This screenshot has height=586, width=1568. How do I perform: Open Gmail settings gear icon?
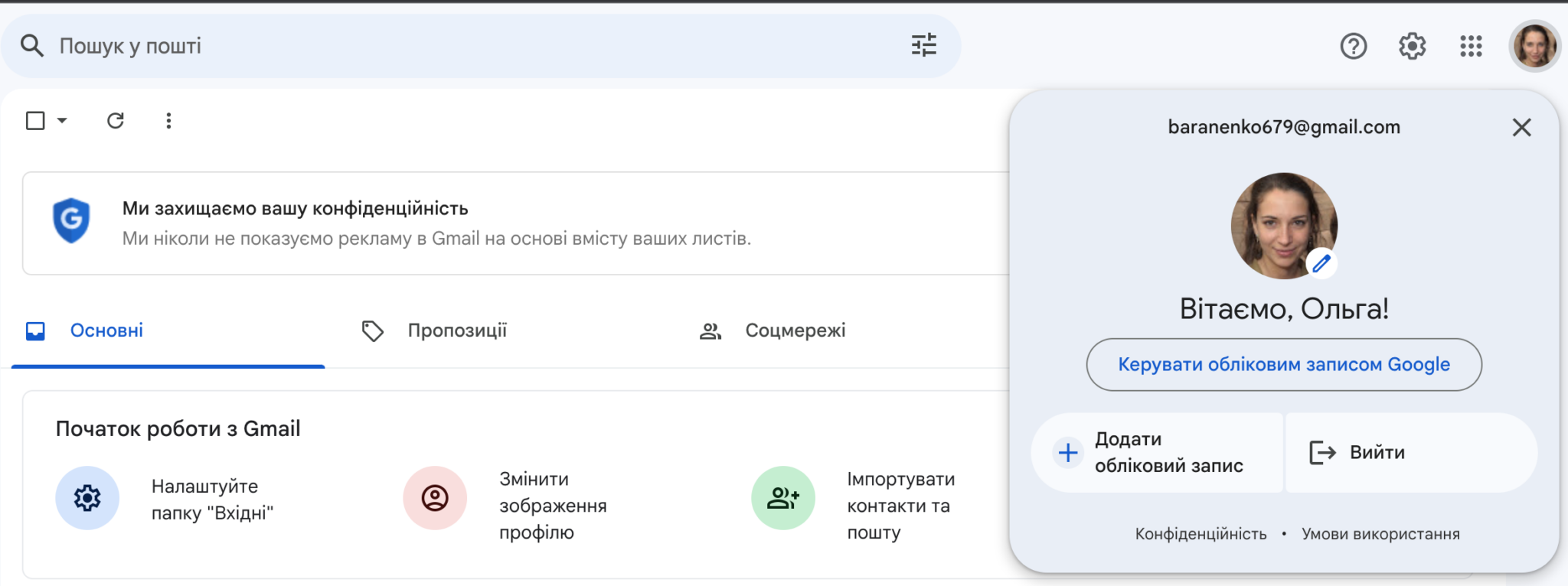(x=1413, y=47)
